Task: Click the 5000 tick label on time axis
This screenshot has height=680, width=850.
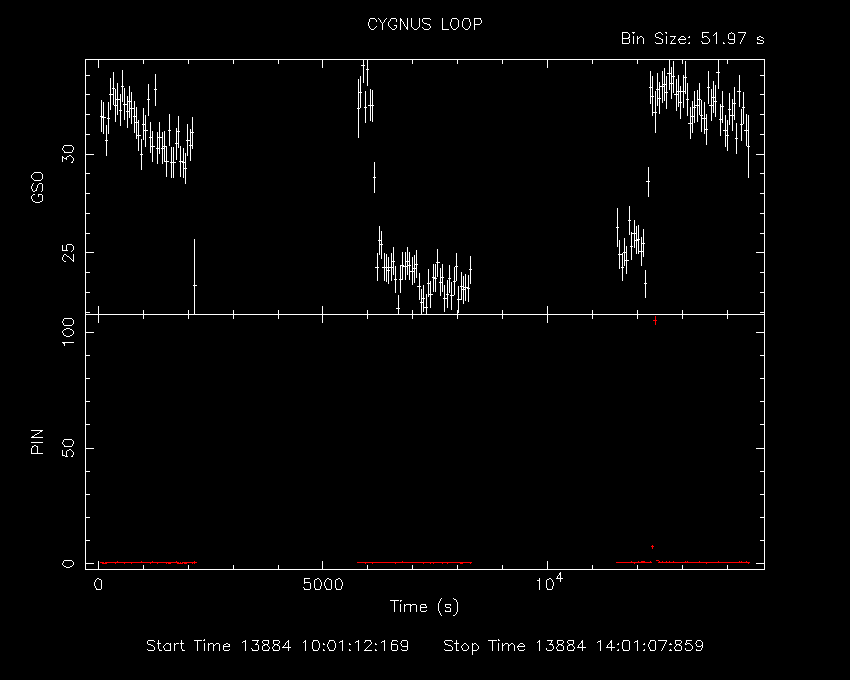Action: click(x=323, y=585)
